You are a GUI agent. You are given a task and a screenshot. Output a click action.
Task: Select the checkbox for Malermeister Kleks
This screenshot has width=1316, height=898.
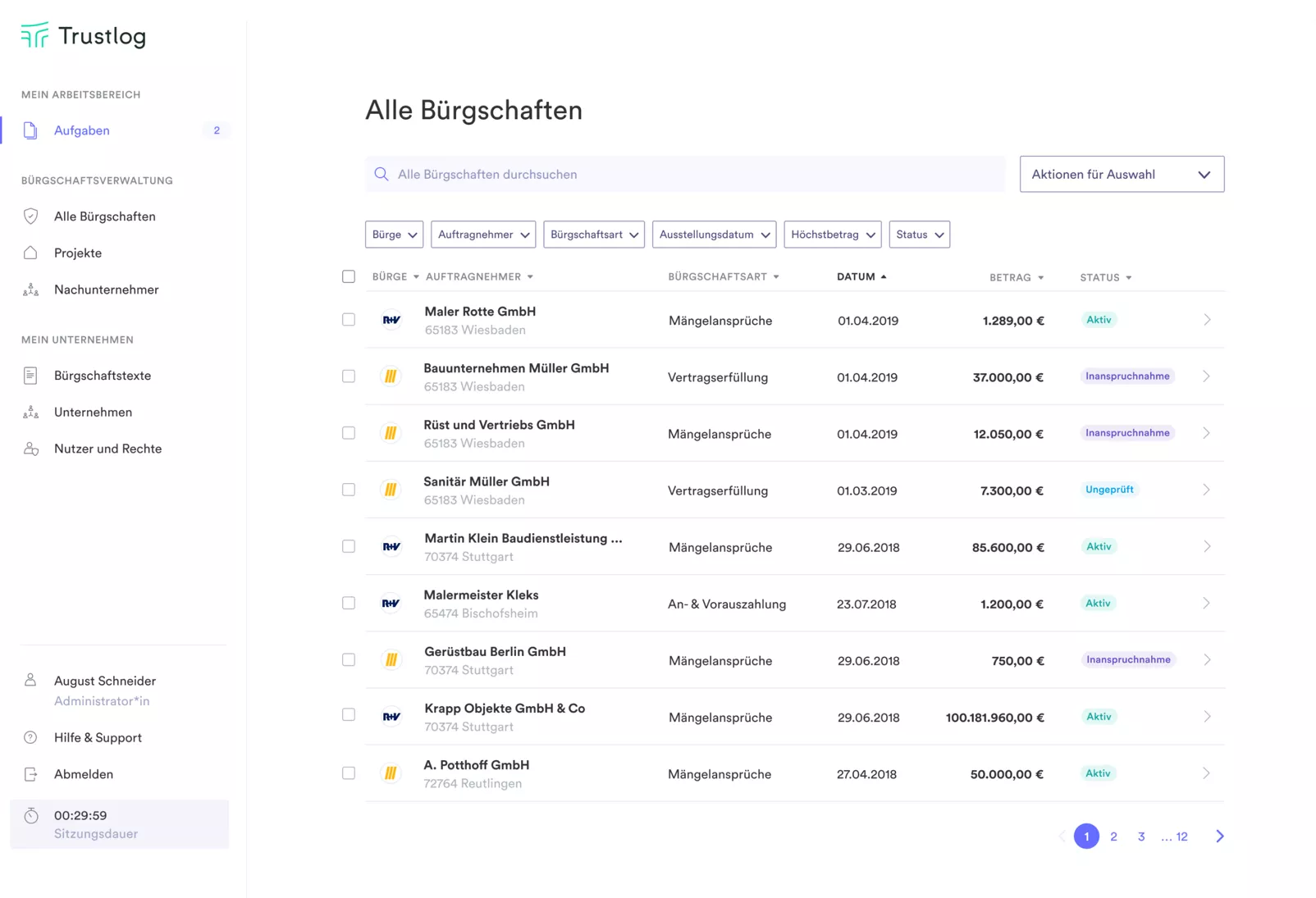(x=349, y=603)
